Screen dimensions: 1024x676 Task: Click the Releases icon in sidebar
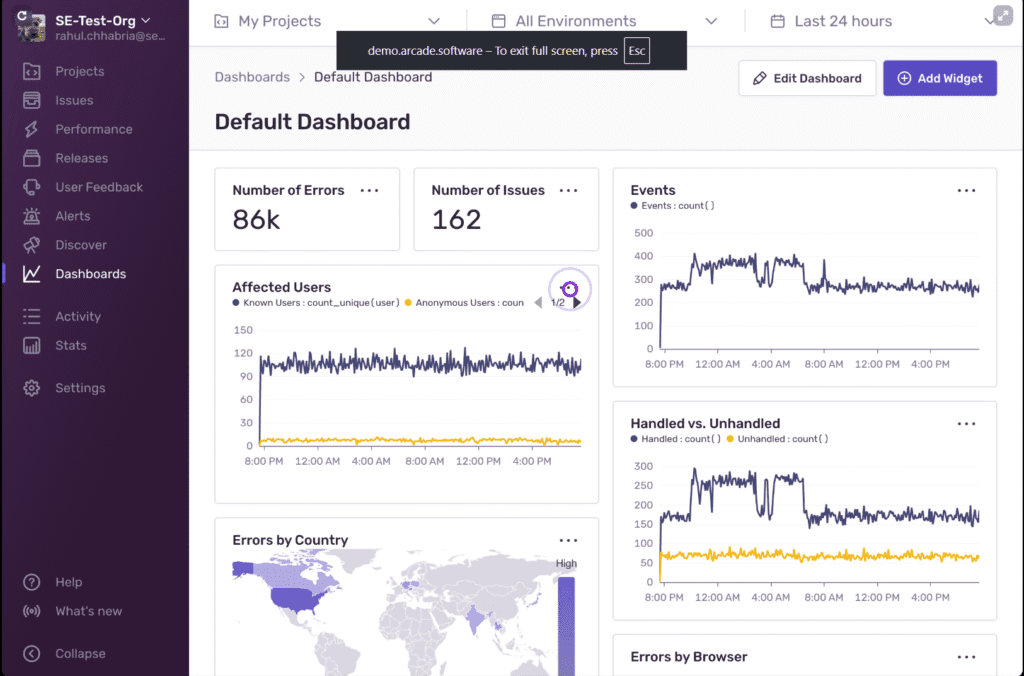tap(32, 158)
